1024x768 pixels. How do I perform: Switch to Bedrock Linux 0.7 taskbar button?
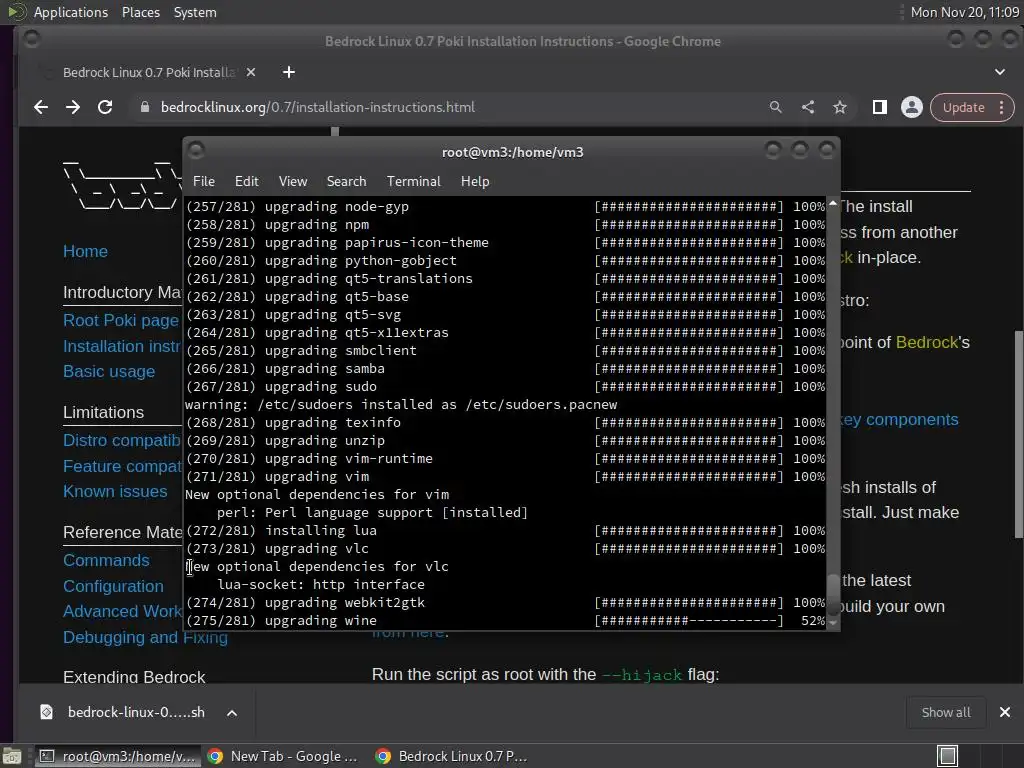452,756
